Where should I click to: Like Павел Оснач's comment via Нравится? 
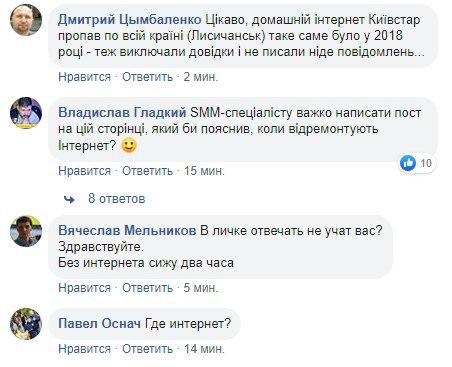click(x=84, y=349)
